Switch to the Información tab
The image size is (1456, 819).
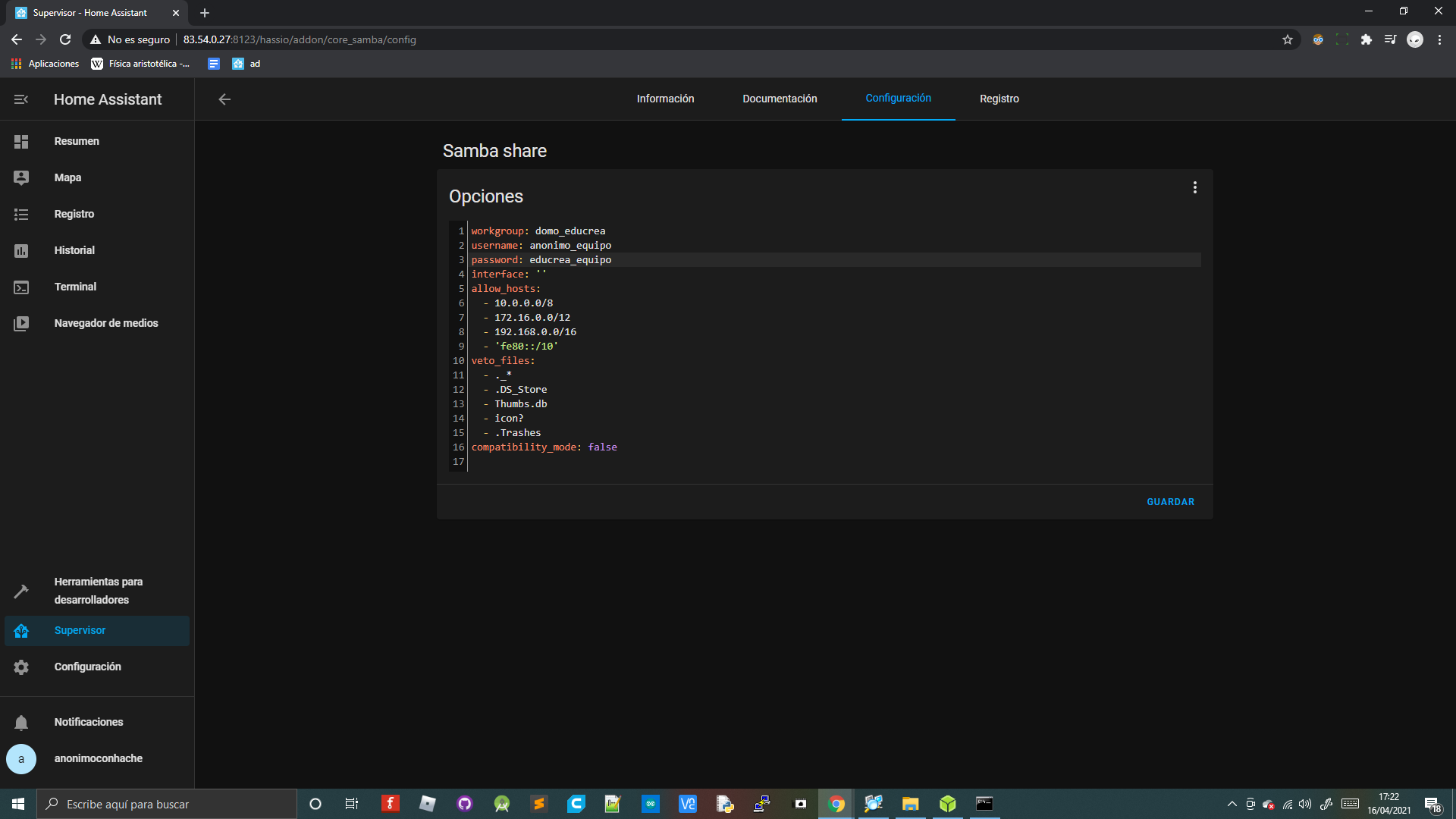tap(665, 99)
